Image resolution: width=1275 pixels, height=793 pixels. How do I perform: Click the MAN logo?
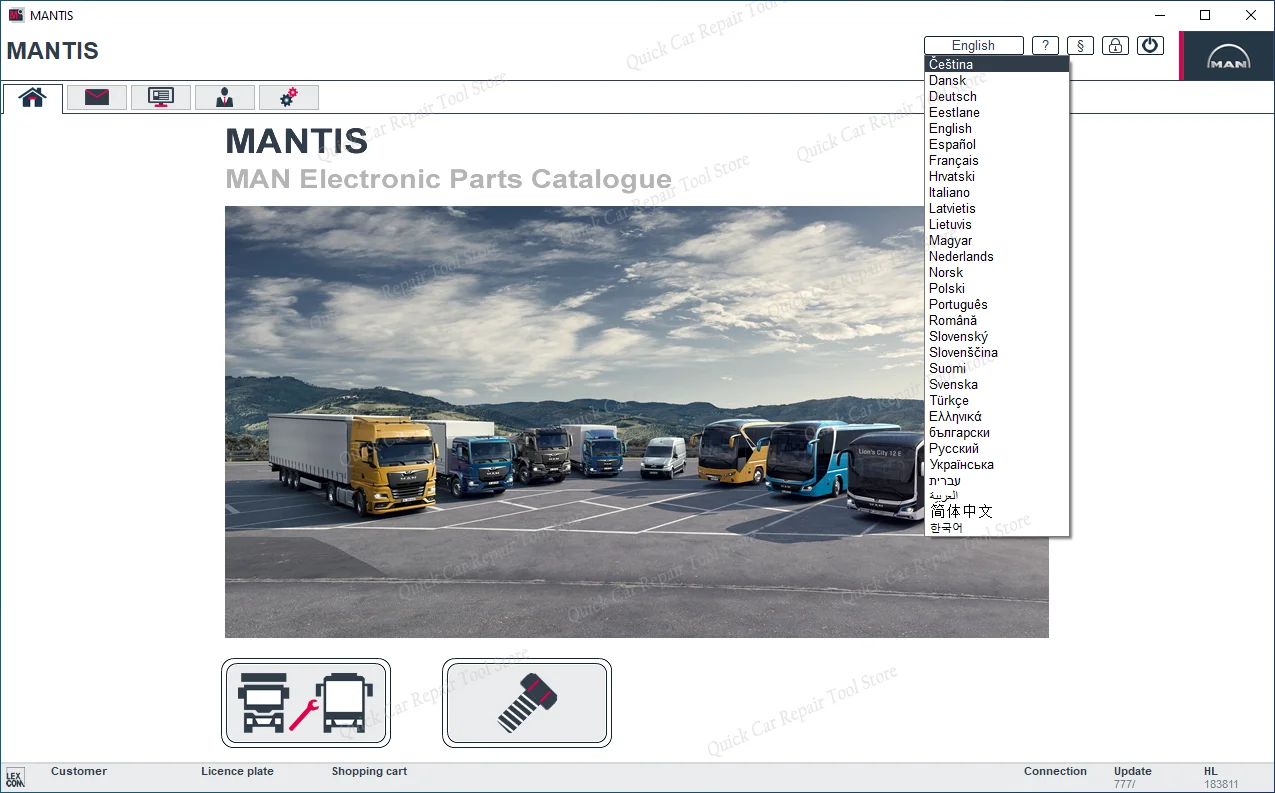click(1227, 56)
